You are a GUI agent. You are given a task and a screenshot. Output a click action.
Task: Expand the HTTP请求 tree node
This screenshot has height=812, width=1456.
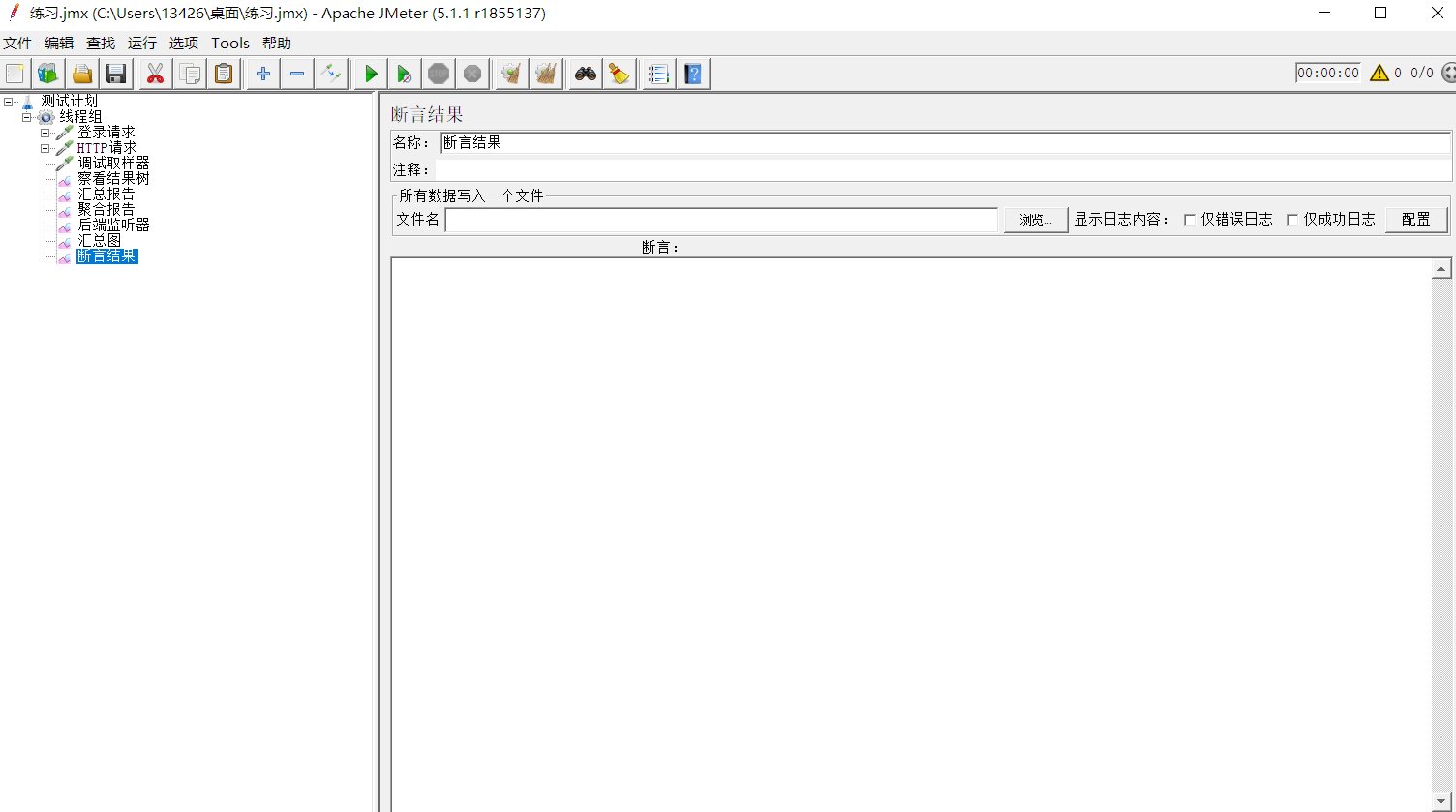pos(45,148)
